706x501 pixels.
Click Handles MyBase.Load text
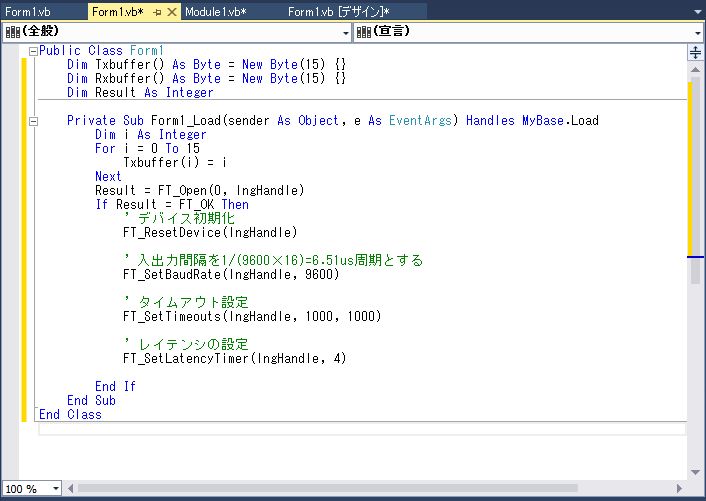click(x=532, y=121)
